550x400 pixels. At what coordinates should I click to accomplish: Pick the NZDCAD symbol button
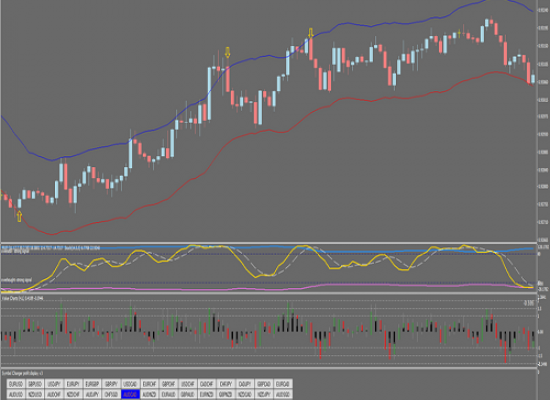245,394
